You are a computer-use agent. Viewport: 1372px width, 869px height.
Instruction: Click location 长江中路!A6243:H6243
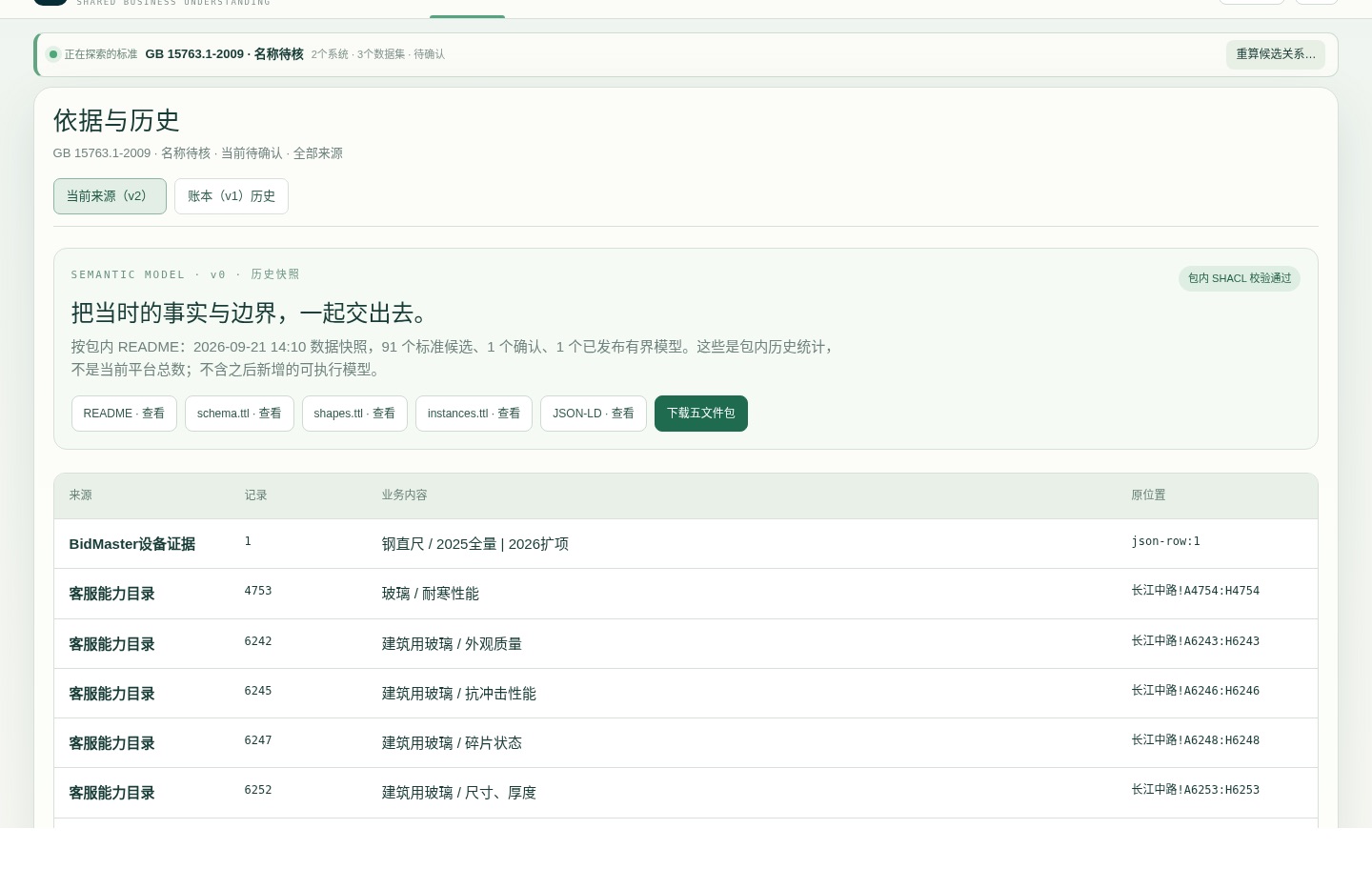pos(1196,641)
